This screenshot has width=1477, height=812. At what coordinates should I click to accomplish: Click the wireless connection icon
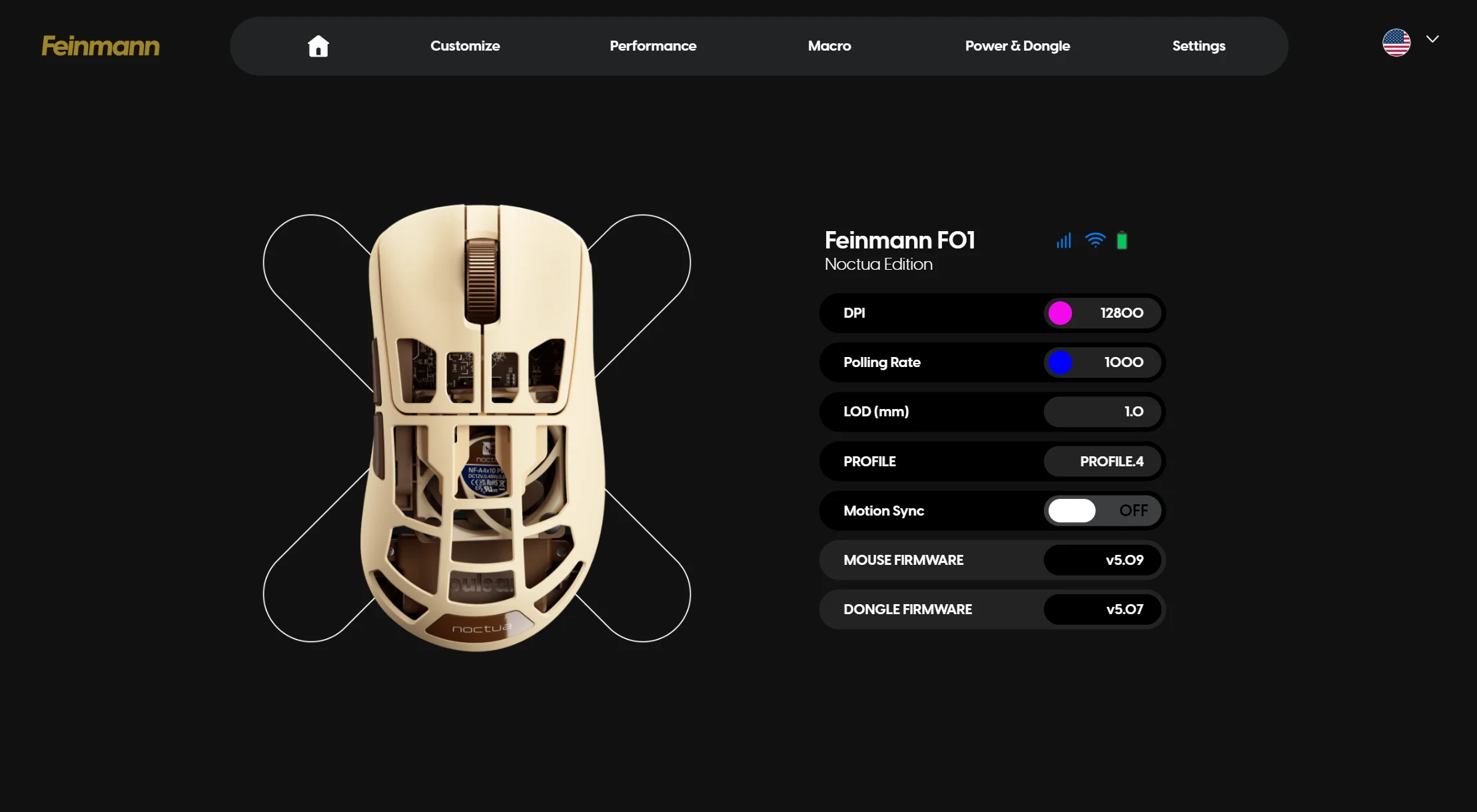(x=1095, y=240)
